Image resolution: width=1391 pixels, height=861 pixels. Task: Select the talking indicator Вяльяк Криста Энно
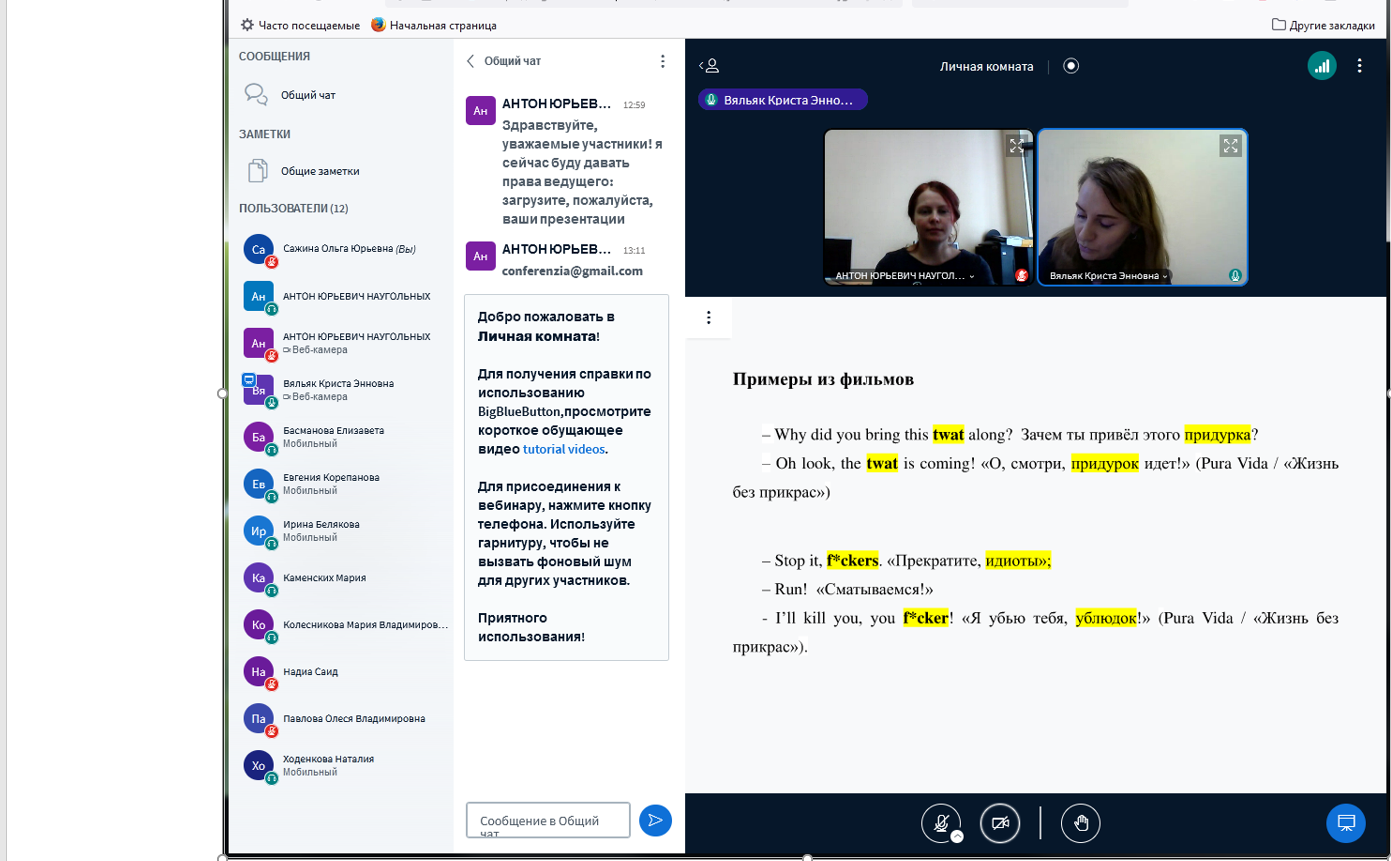[782, 100]
